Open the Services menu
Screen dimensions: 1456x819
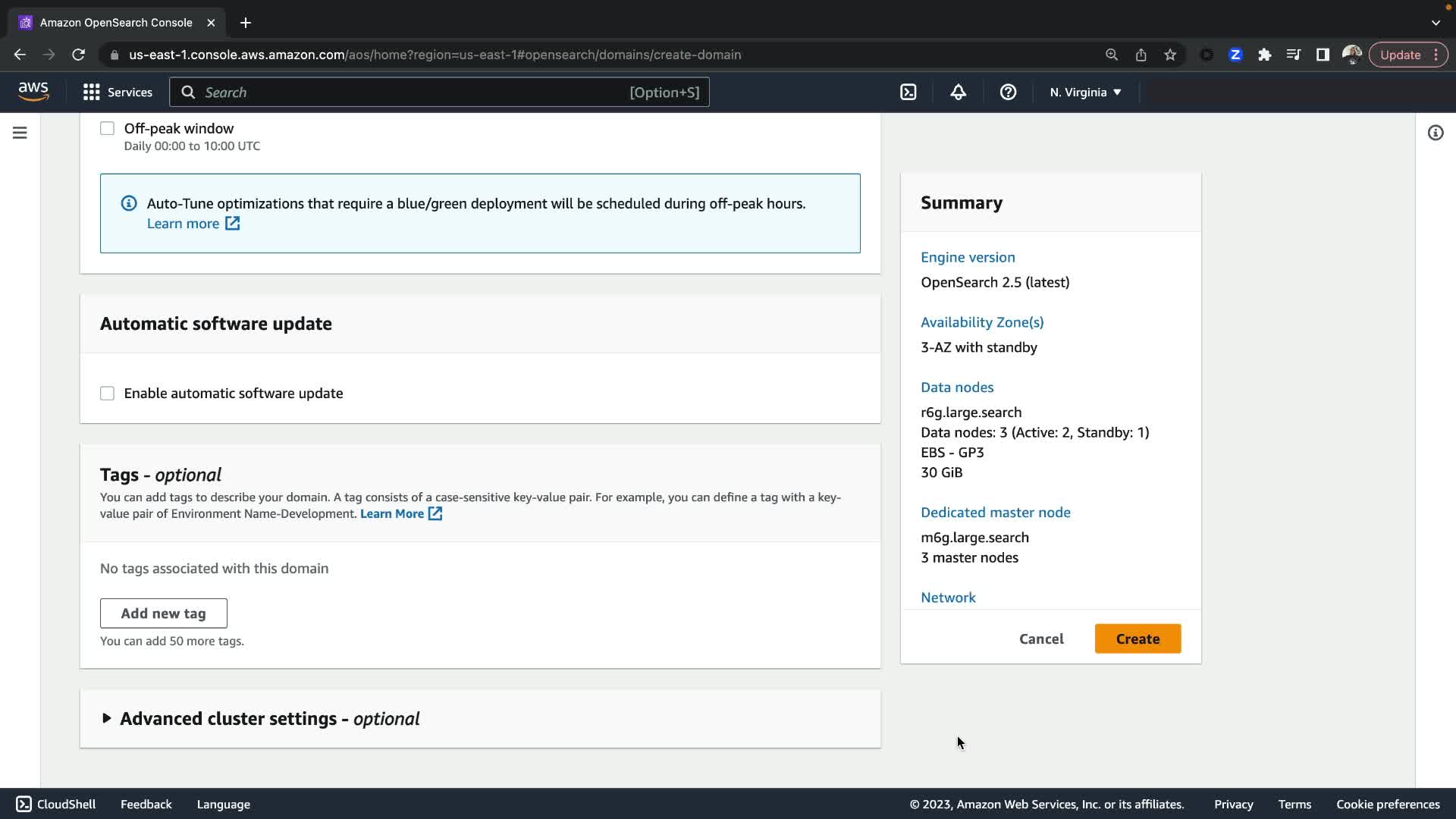tap(118, 92)
